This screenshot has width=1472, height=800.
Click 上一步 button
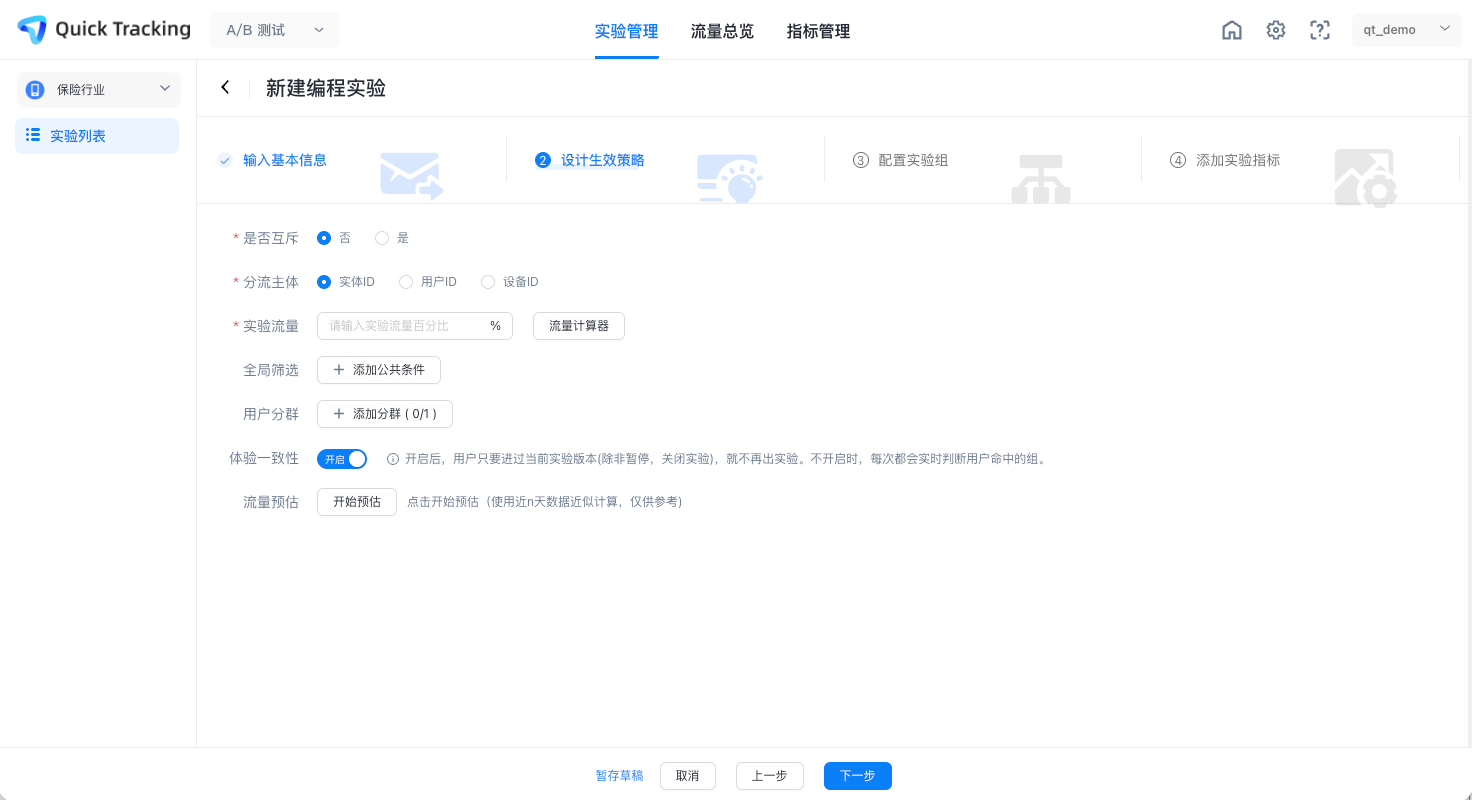pos(770,776)
